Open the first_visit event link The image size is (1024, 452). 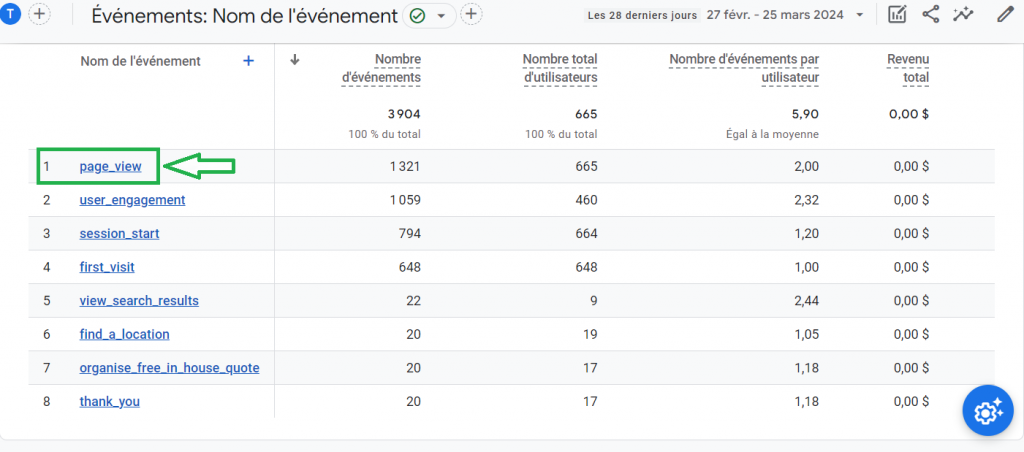pos(107,267)
